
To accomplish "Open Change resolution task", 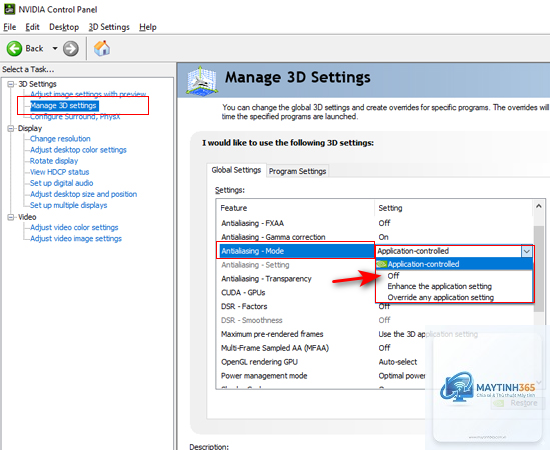I will tap(60, 139).
